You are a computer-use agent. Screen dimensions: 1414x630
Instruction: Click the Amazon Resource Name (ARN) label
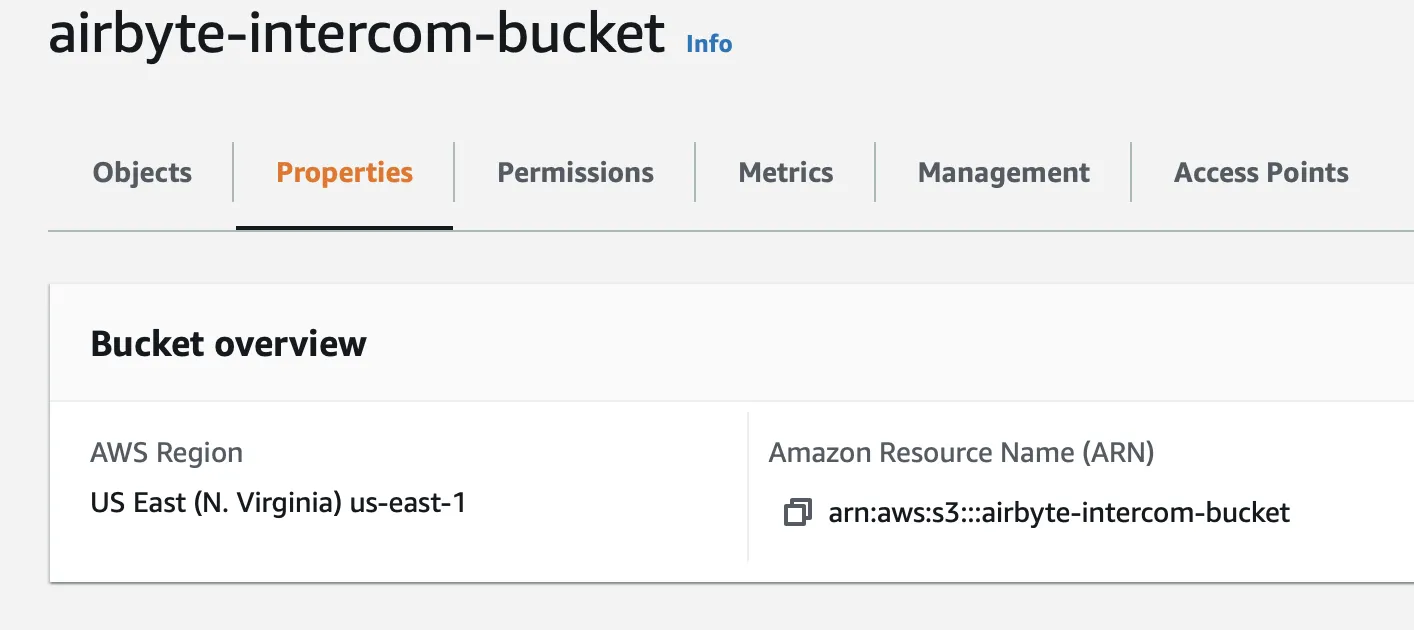[961, 453]
